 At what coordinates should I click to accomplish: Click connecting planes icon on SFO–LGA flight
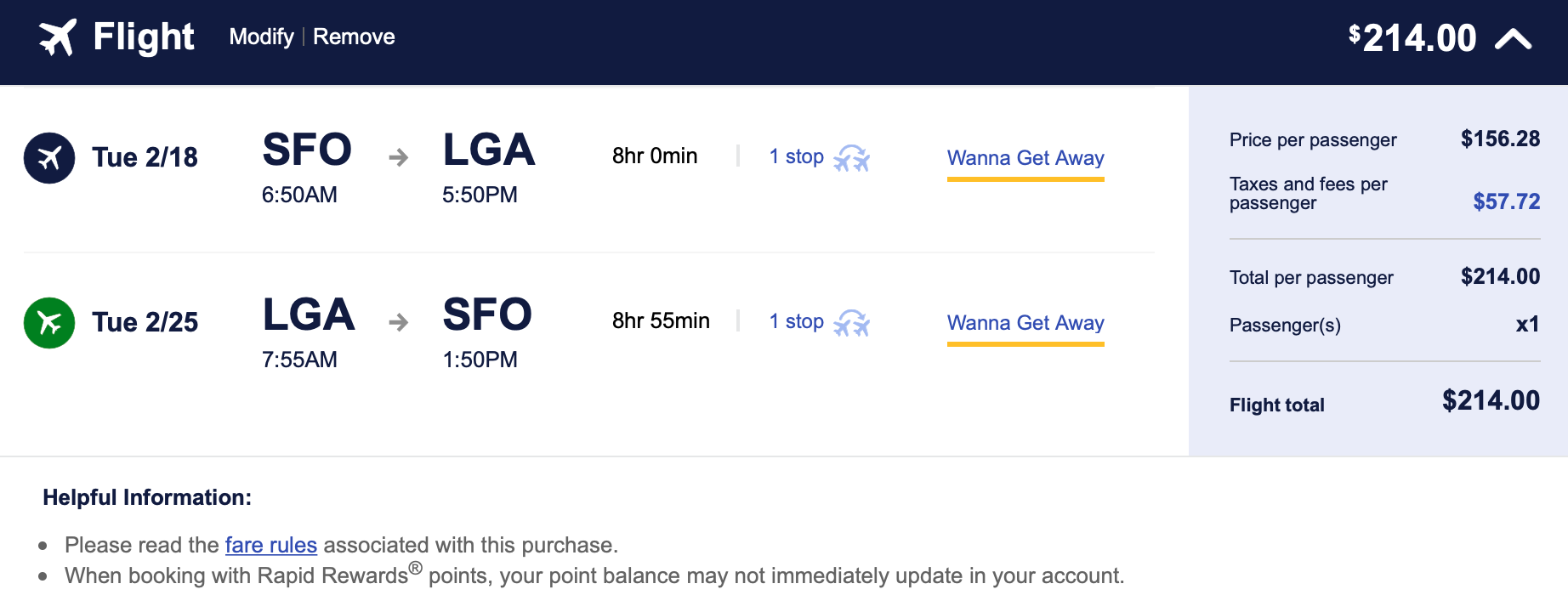(x=851, y=158)
